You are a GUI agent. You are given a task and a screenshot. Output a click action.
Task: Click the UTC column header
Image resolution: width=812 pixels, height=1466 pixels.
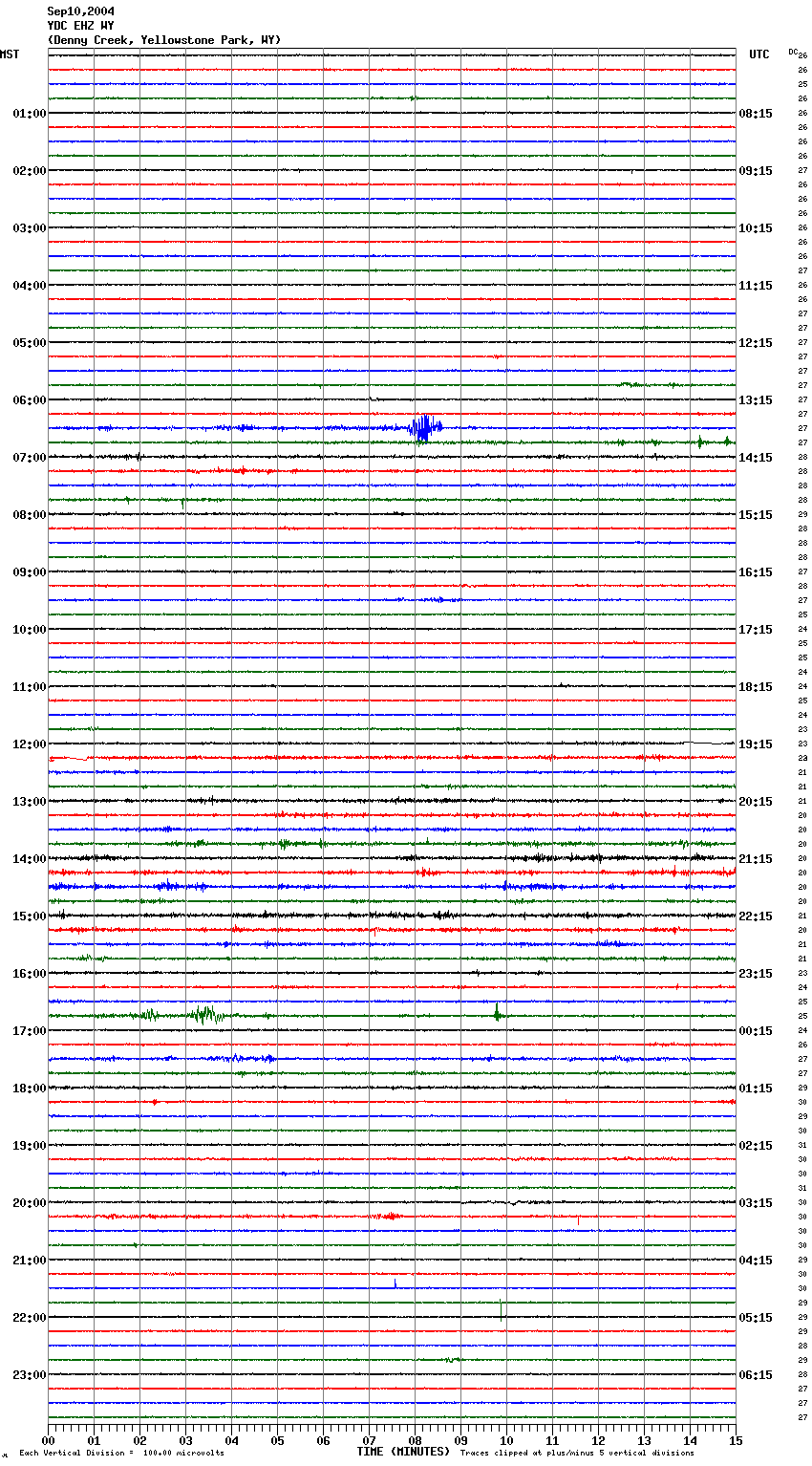click(759, 54)
